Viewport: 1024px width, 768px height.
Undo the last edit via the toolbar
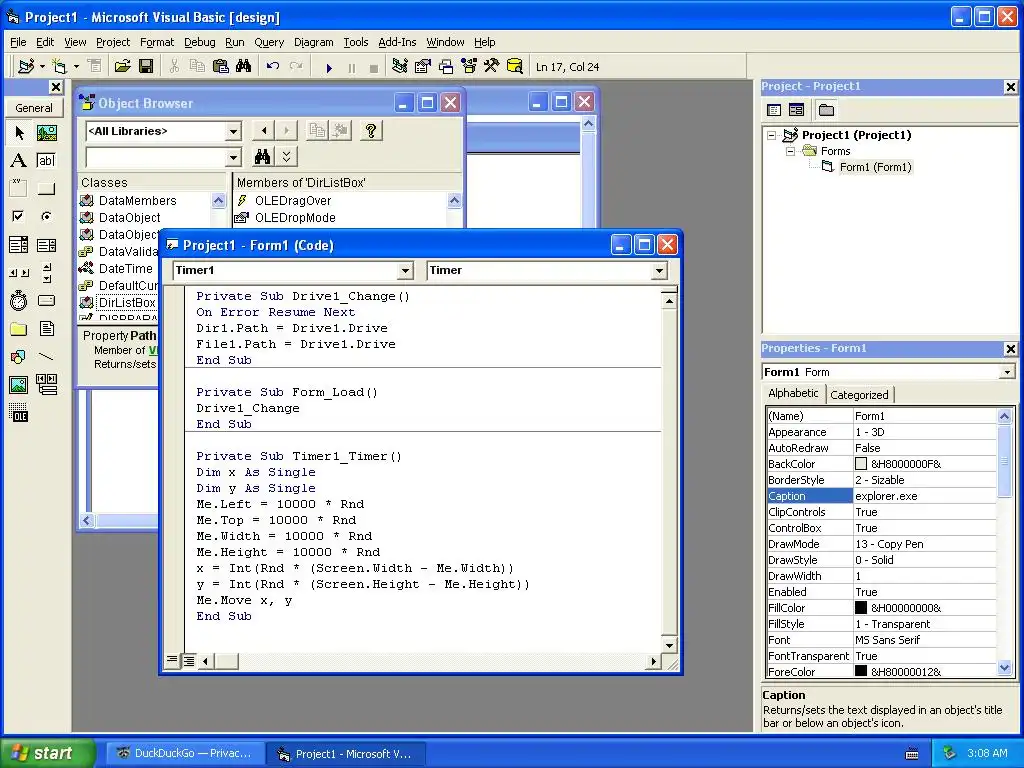(273, 67)
